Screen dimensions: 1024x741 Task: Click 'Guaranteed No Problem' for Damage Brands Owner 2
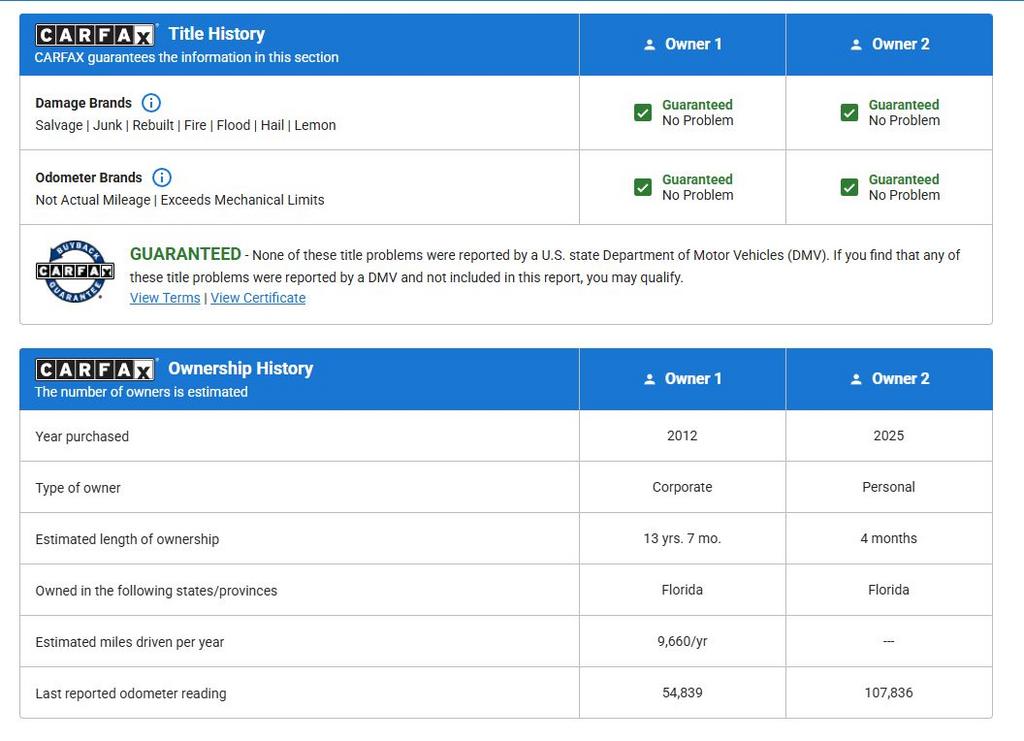pyautogui.click(x=904, y=112)
